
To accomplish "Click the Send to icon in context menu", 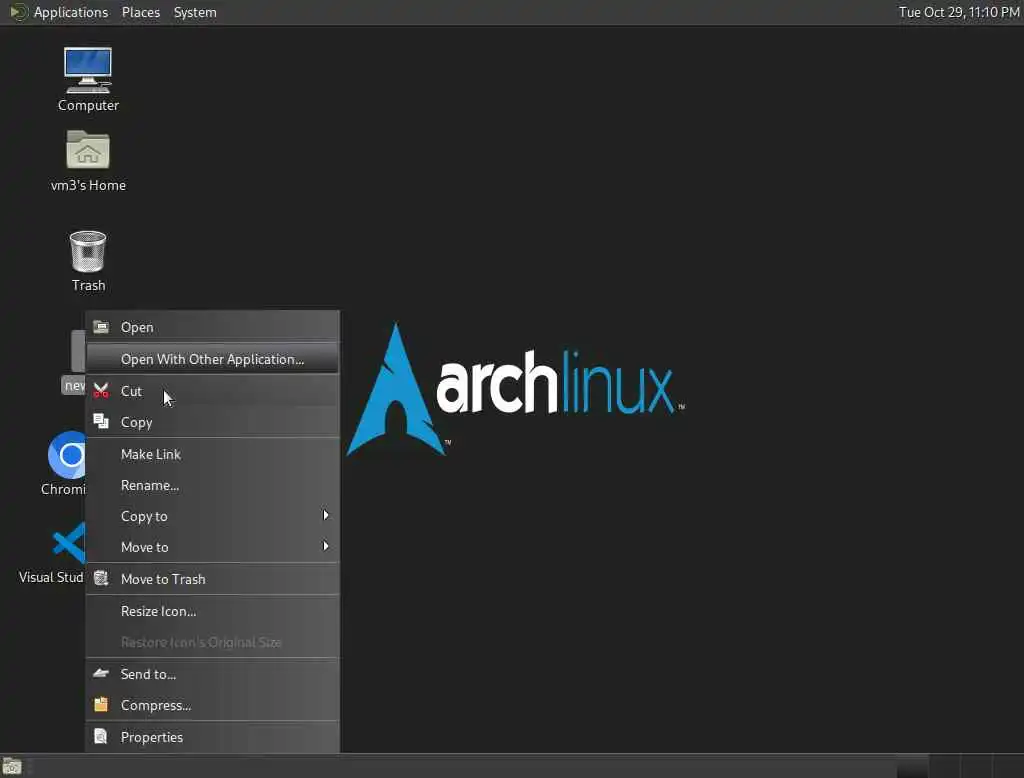I will 101,673.
